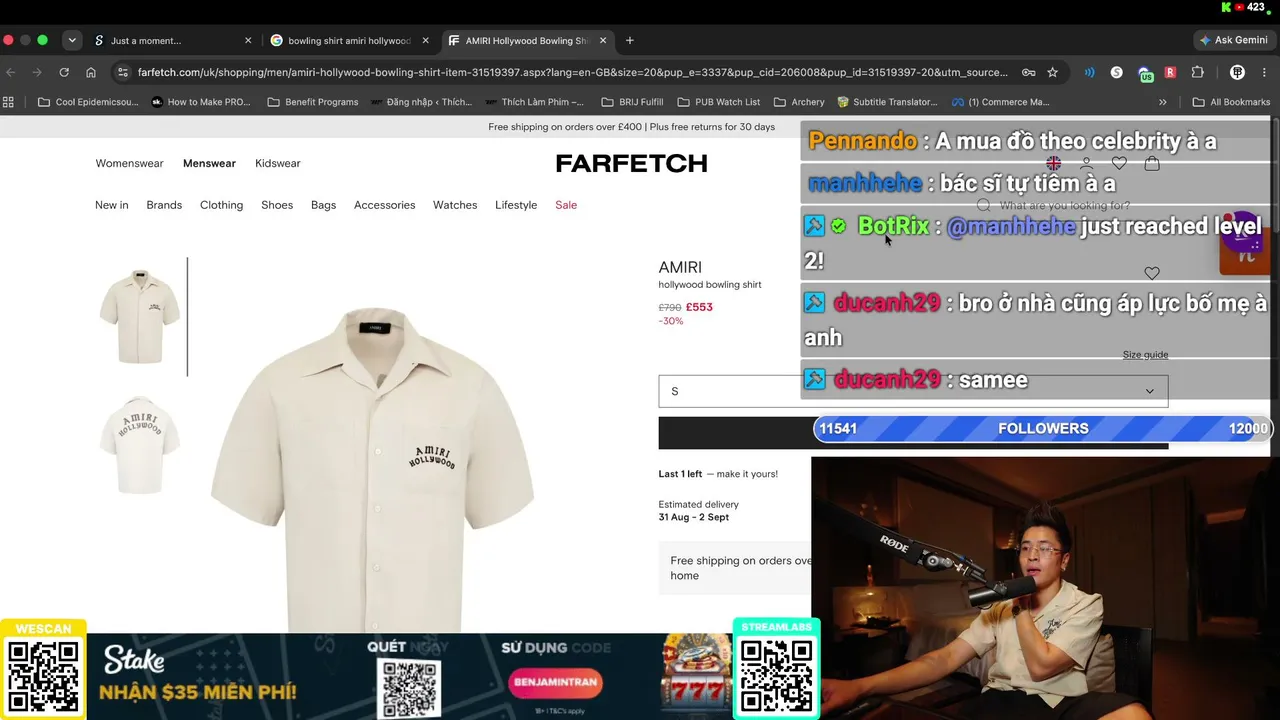The image size is (1280, 720).
Task: Click the address bar URL
Action: 572,72
